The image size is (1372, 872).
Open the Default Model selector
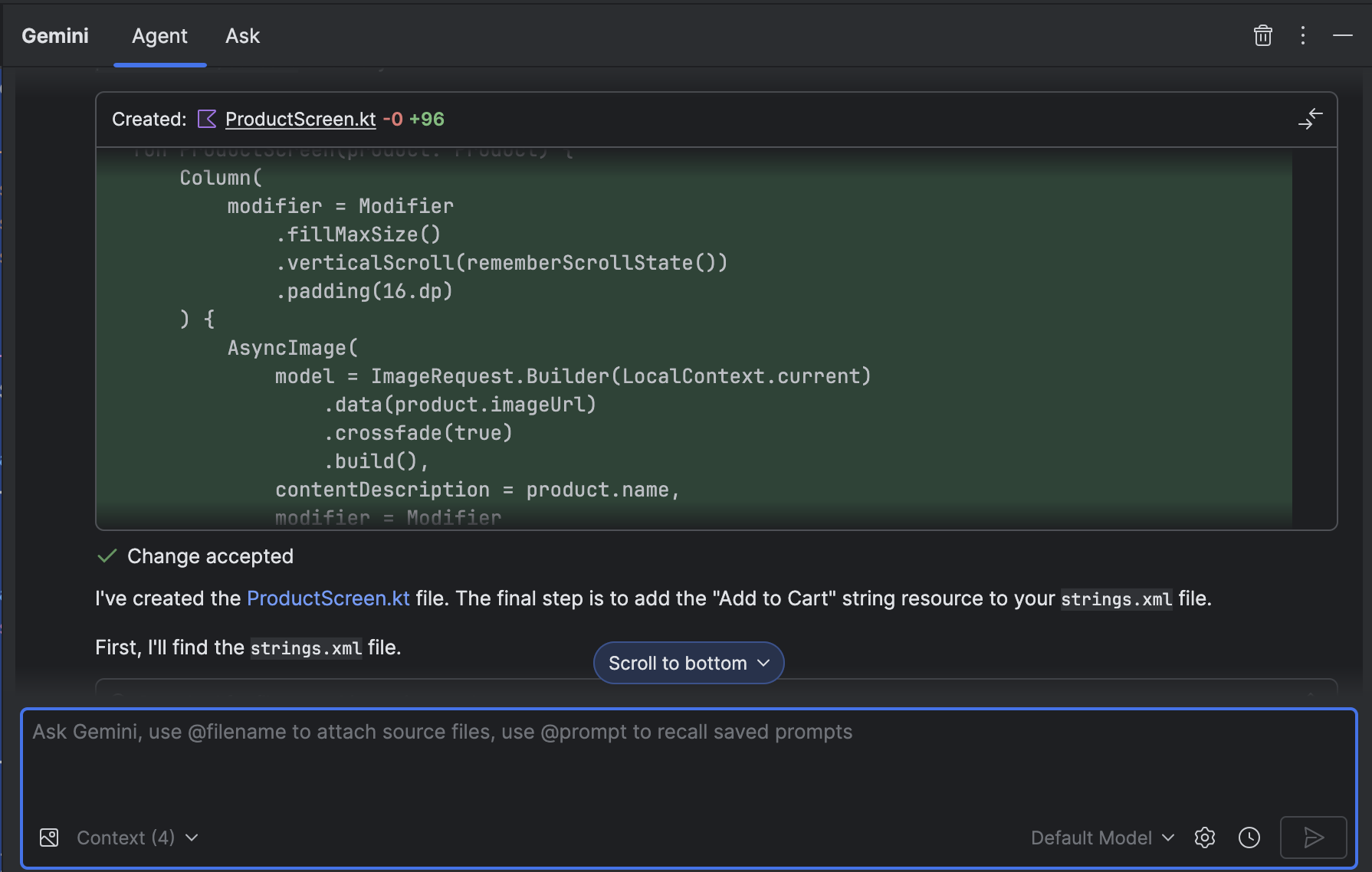(x=1101, y=838)
